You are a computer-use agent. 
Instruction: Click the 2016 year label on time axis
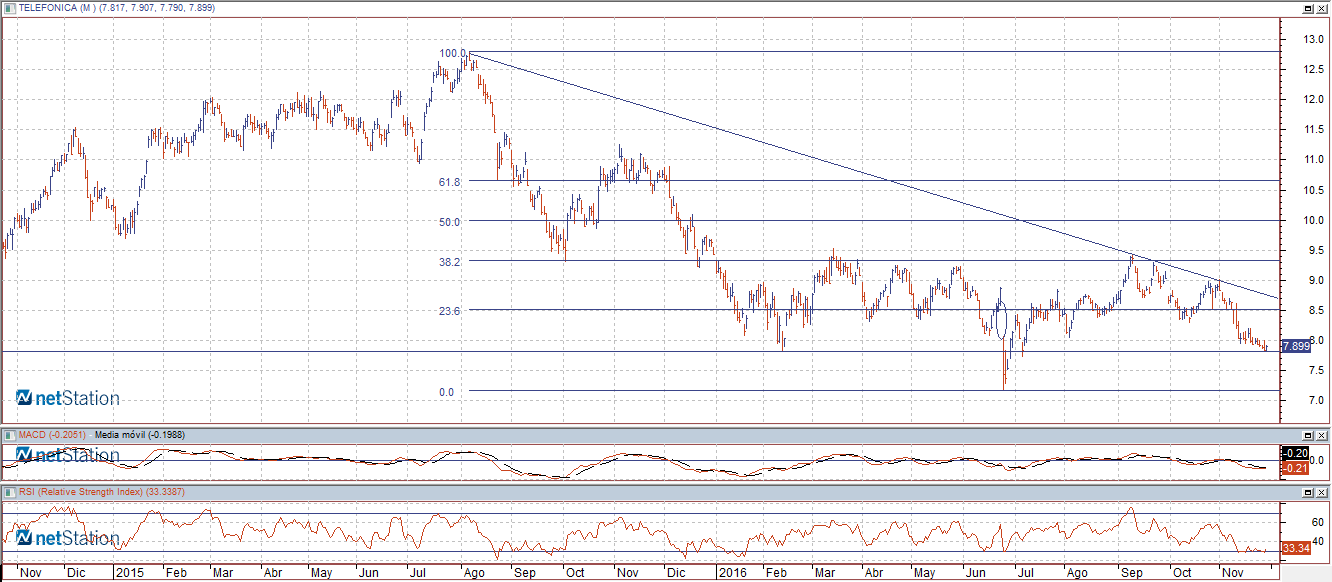point(733,573)
